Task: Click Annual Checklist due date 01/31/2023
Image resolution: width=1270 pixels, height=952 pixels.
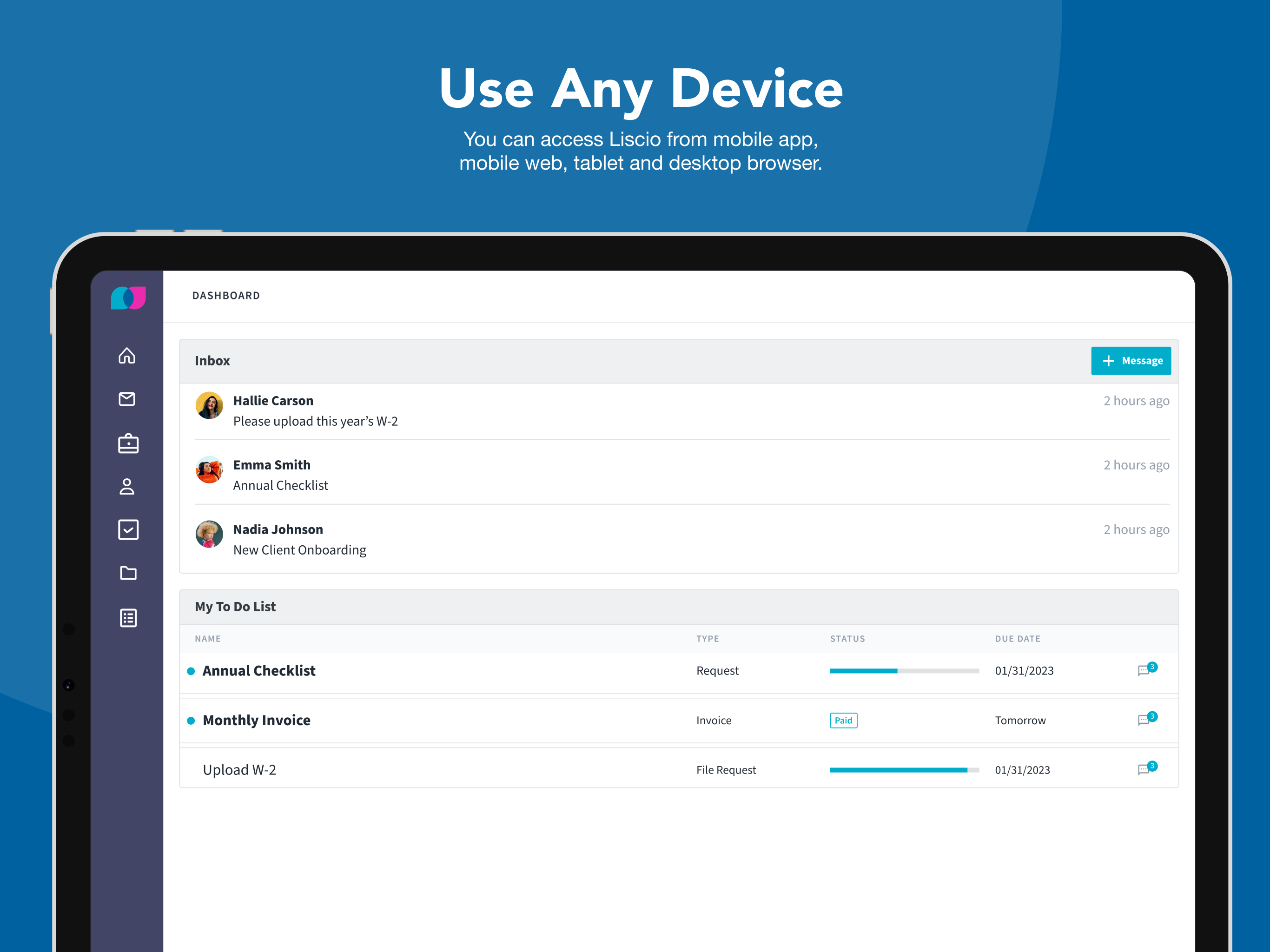Action: pos(1024,671)
